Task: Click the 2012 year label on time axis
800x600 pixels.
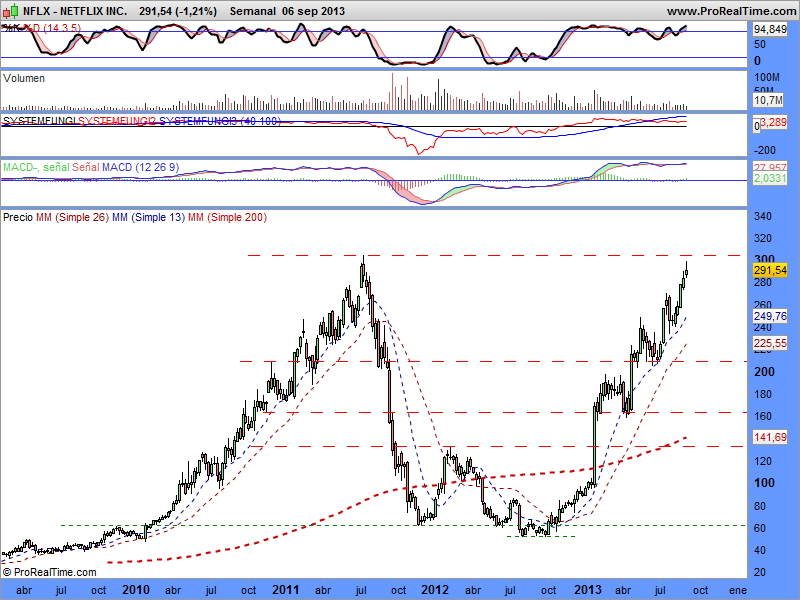Action: [x=435, y=590]
